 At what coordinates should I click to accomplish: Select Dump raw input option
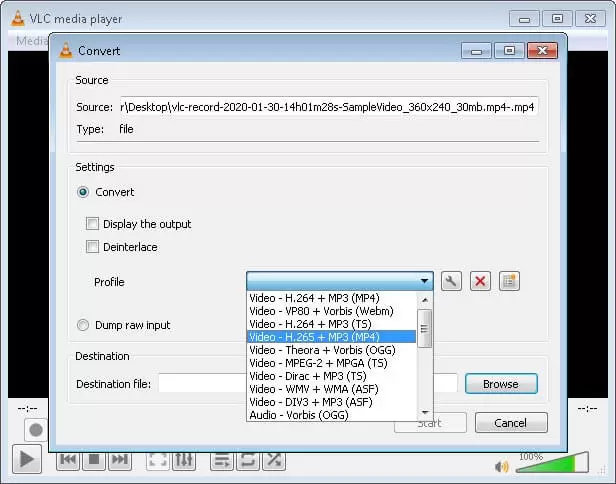coord(83,325)
